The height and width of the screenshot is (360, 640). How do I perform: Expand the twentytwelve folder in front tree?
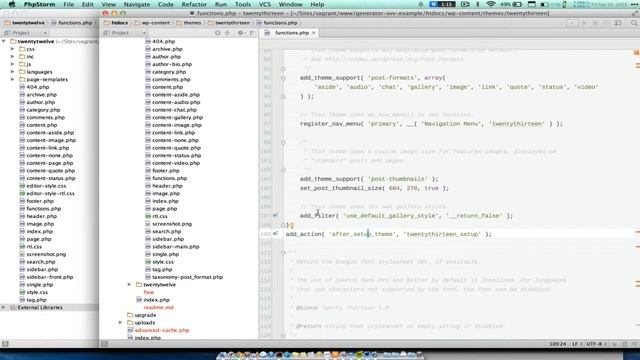pos(129,284)
